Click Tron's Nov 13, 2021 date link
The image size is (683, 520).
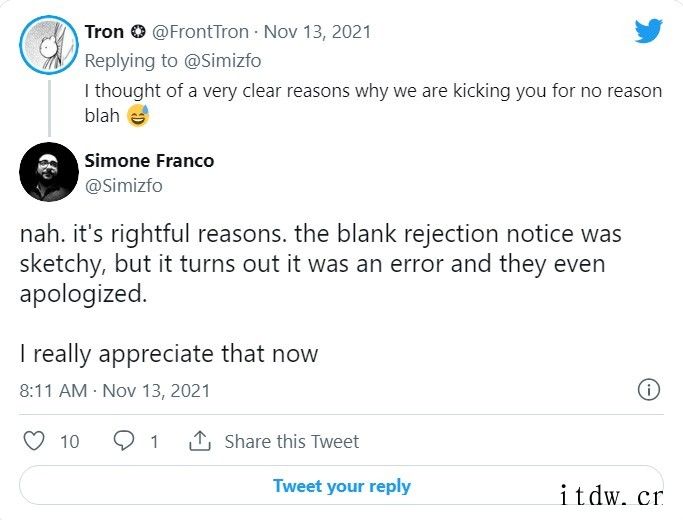(x=318, y=32)
